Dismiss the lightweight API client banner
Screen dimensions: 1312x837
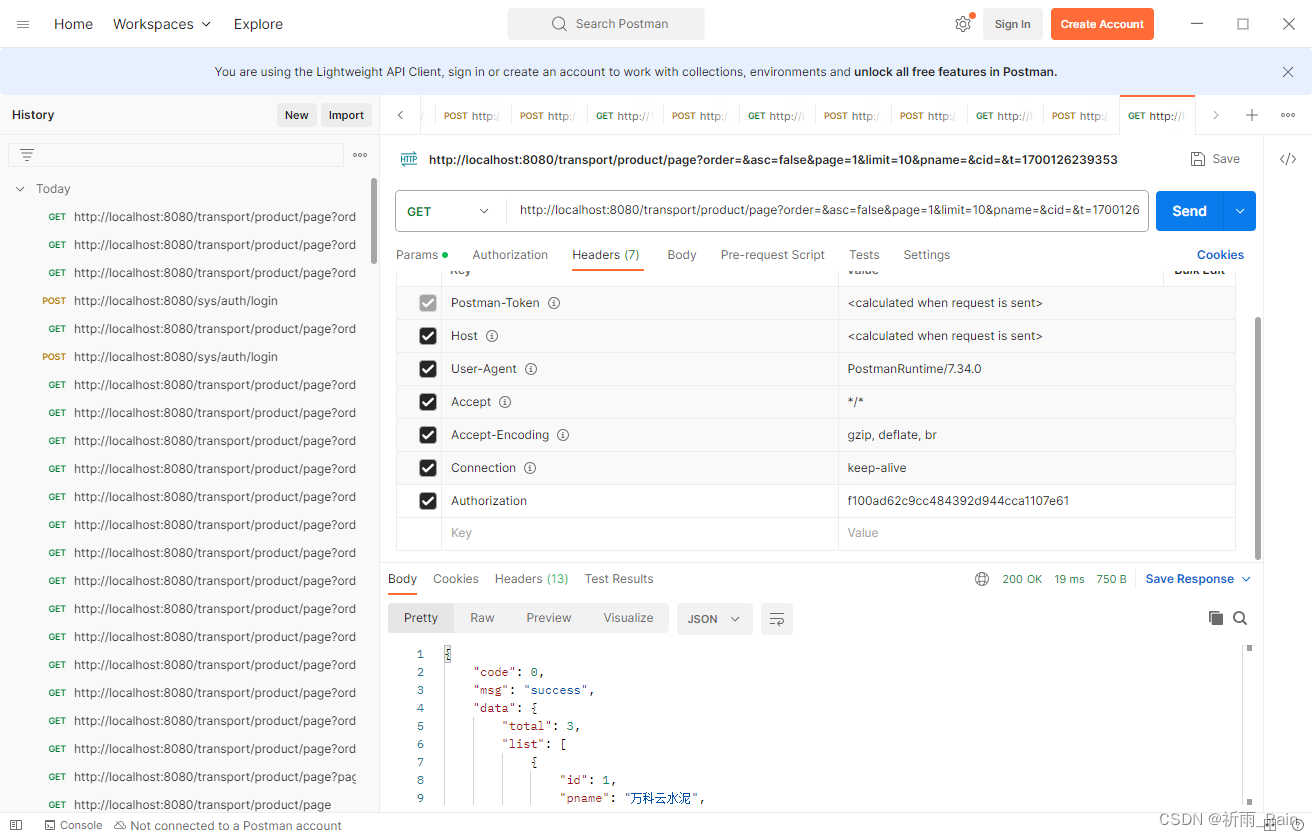coord(1288,72)
